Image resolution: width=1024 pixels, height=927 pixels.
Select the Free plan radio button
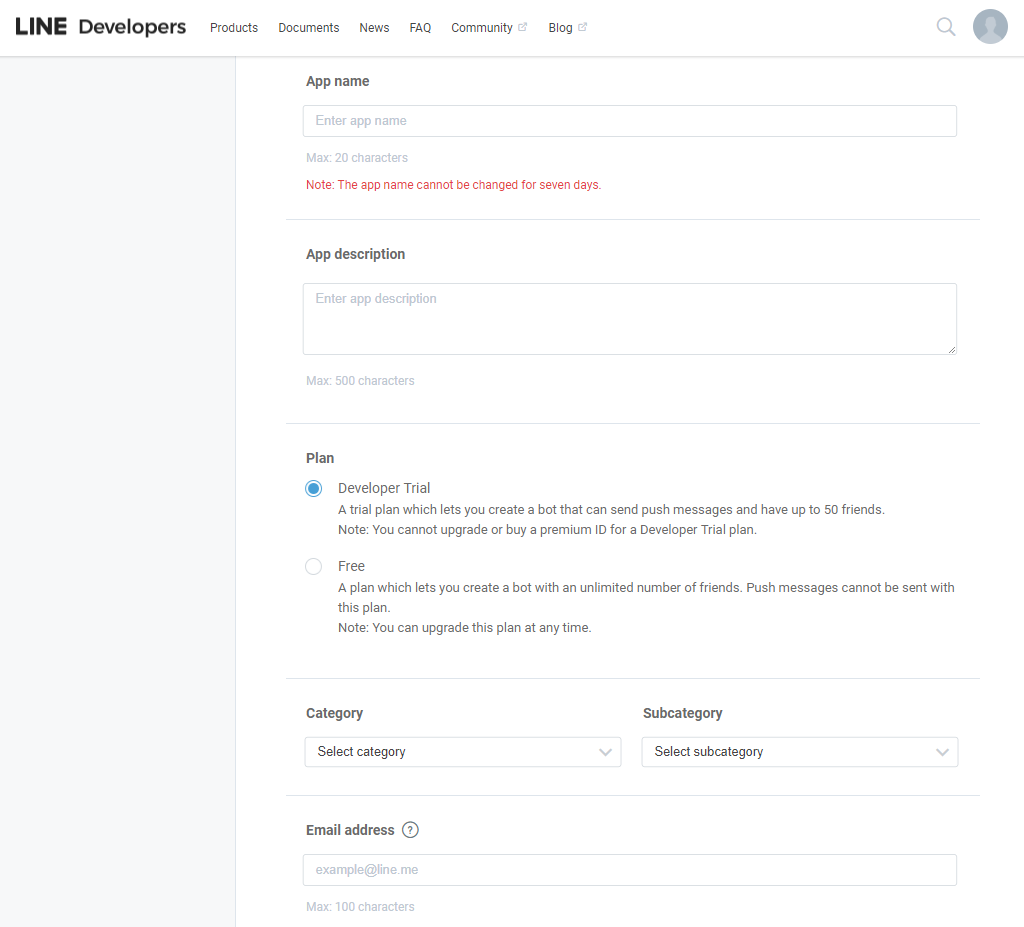coord(313,566)
